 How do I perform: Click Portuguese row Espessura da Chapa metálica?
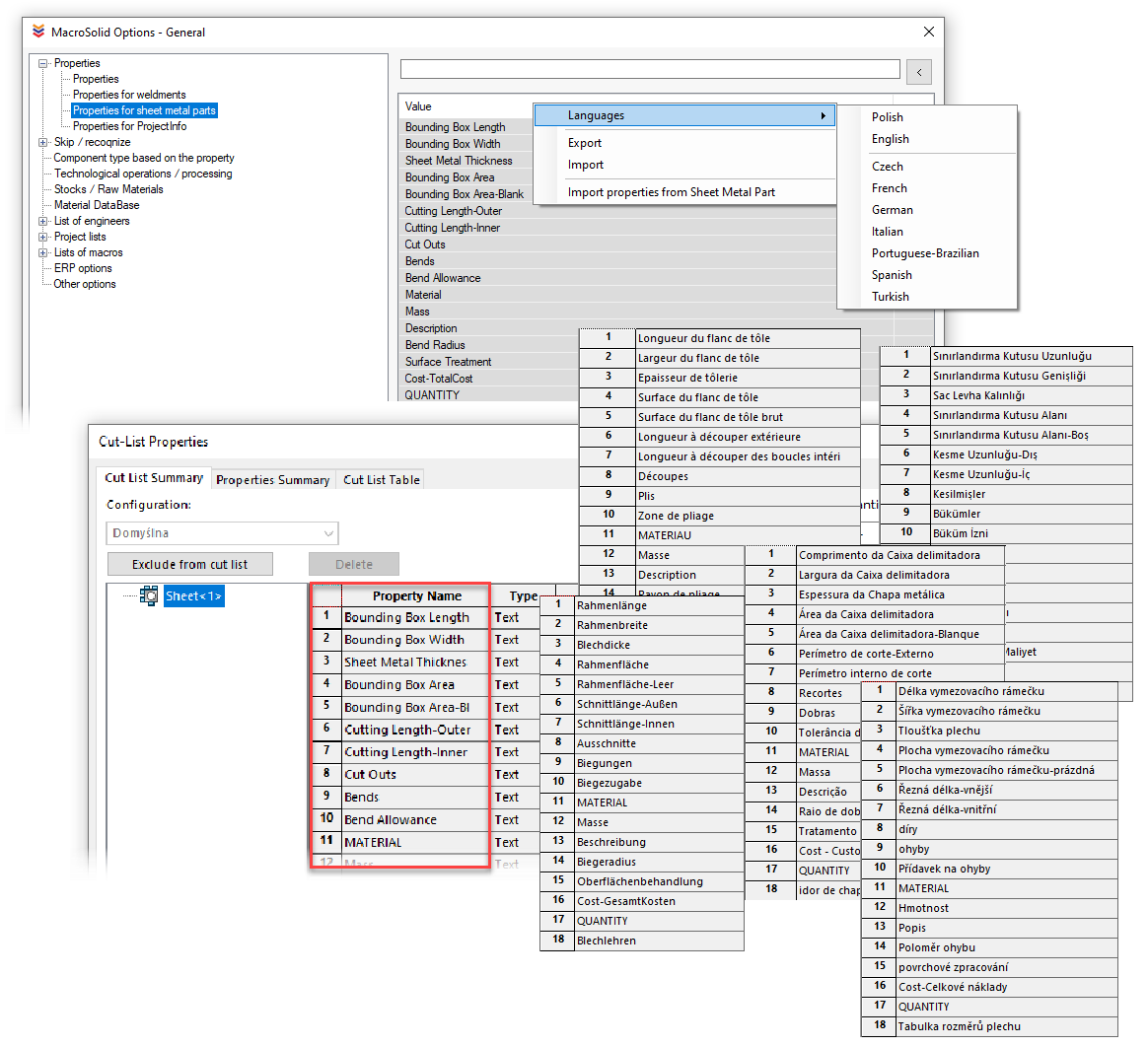coord(900,594)
